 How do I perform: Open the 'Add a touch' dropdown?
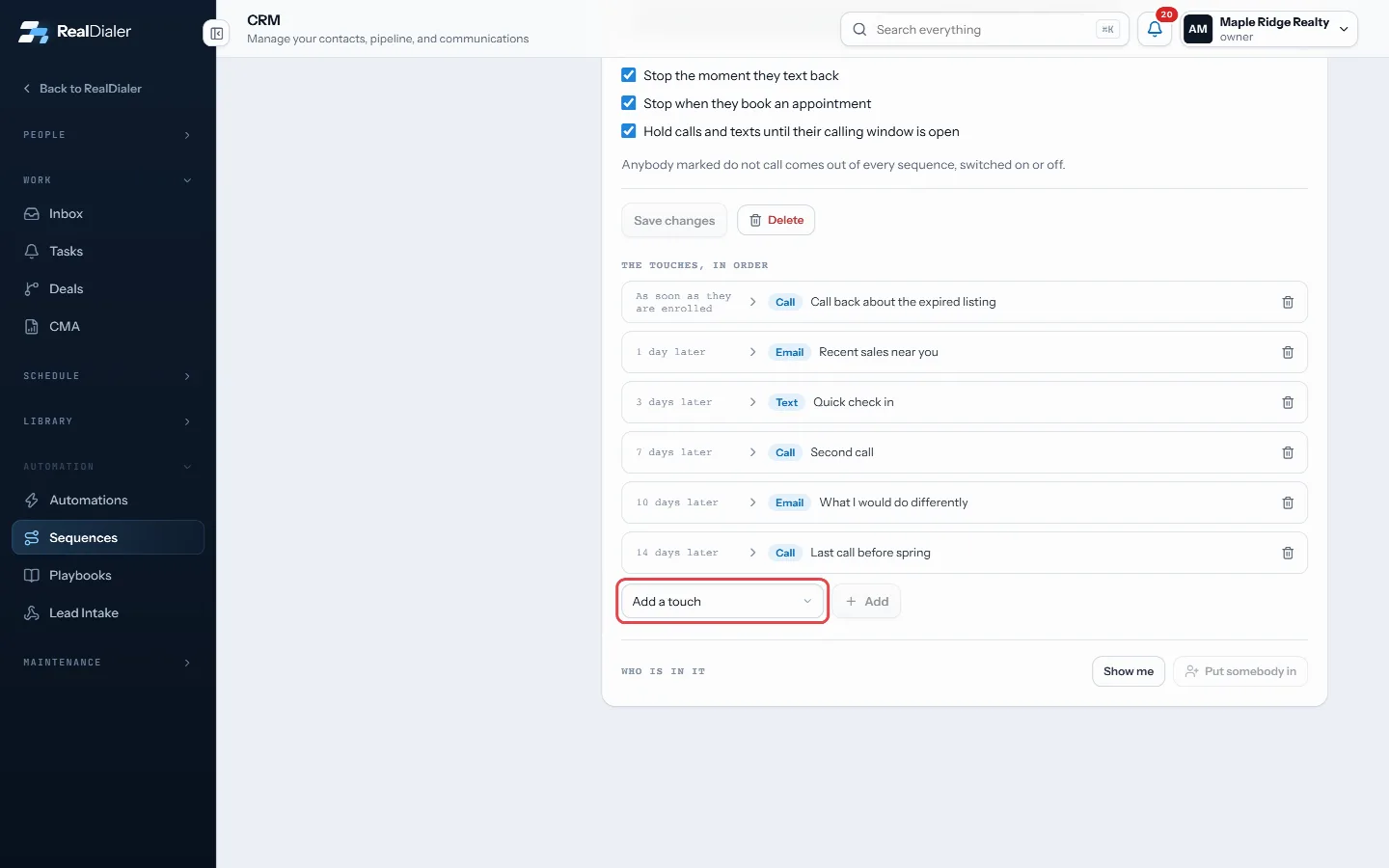722,602
